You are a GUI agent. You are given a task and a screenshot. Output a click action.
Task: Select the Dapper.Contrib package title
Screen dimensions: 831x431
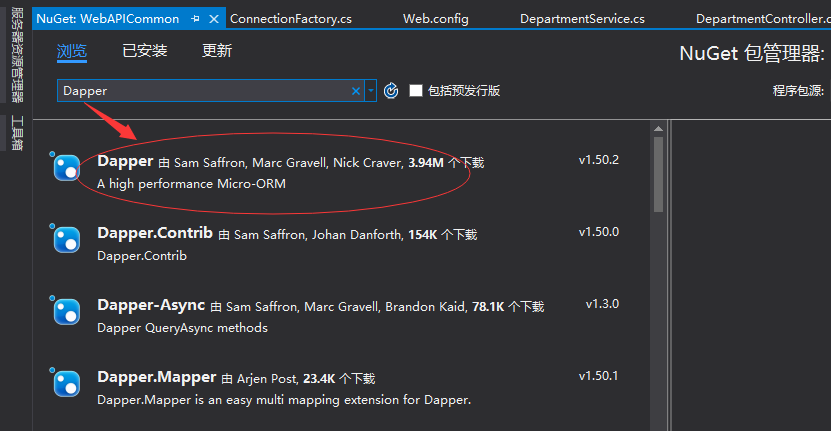[155, 233]
